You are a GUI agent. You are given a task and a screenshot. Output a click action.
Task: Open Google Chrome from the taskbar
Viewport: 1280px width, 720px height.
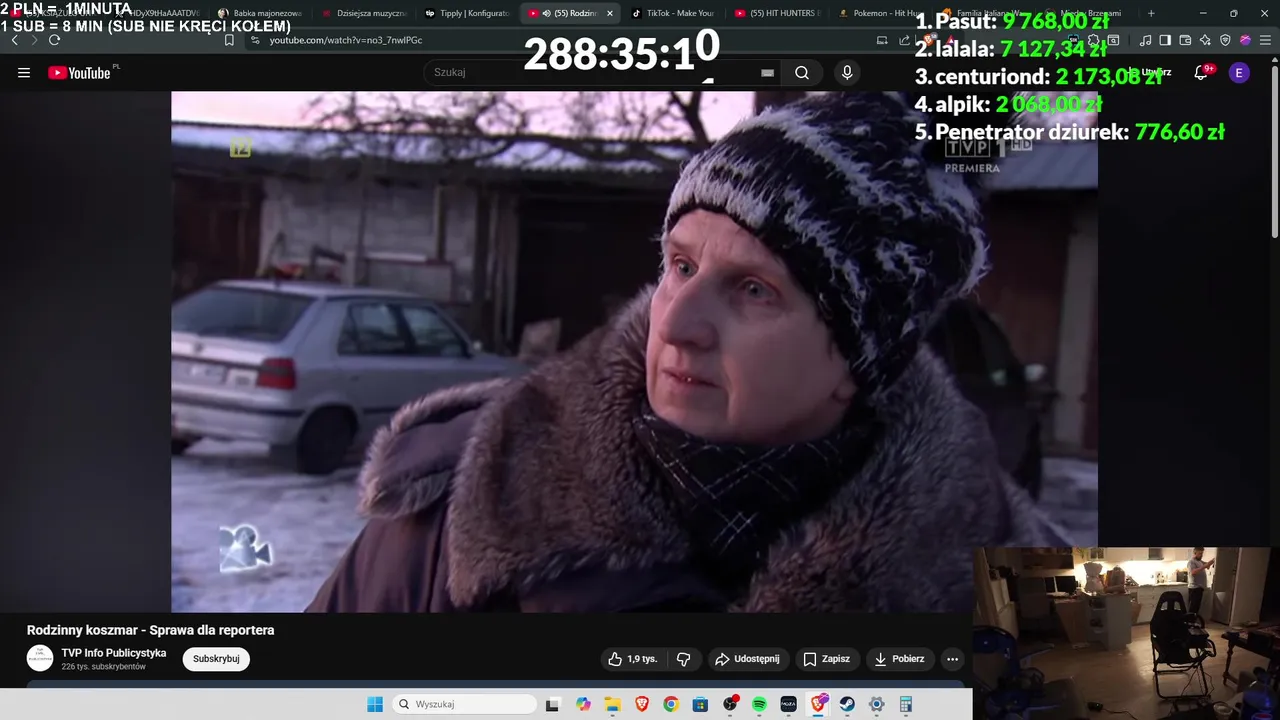point(671,704)
